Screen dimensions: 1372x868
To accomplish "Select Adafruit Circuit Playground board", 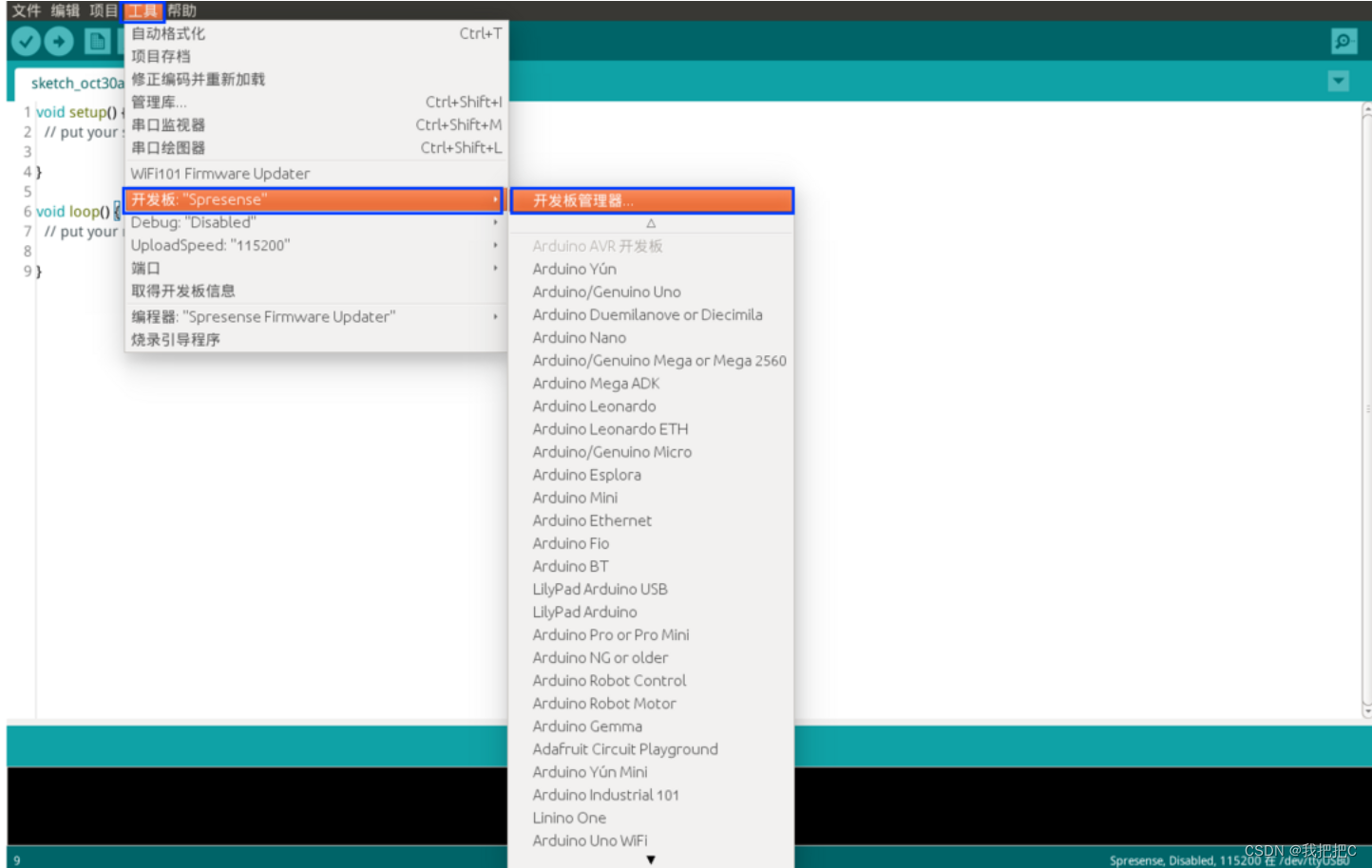I will pos(651,748).
